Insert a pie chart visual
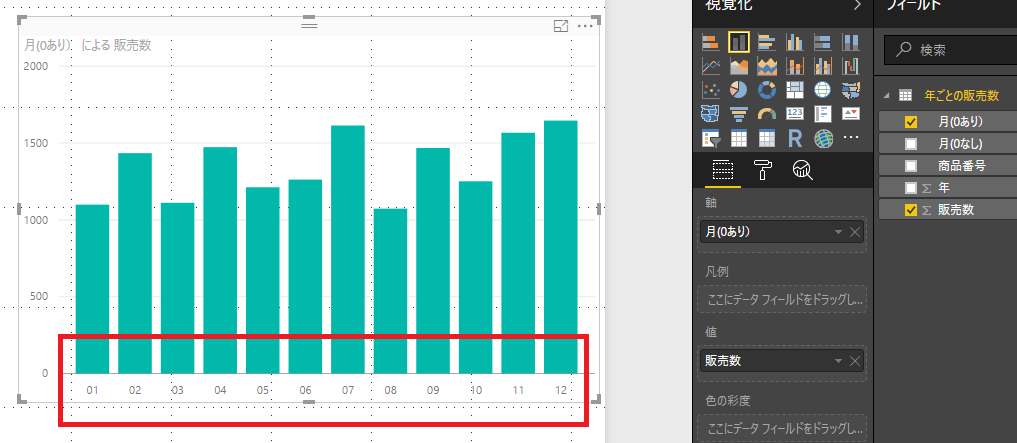The height and width of the screenshot is (443, 1017). click(739, 90)
